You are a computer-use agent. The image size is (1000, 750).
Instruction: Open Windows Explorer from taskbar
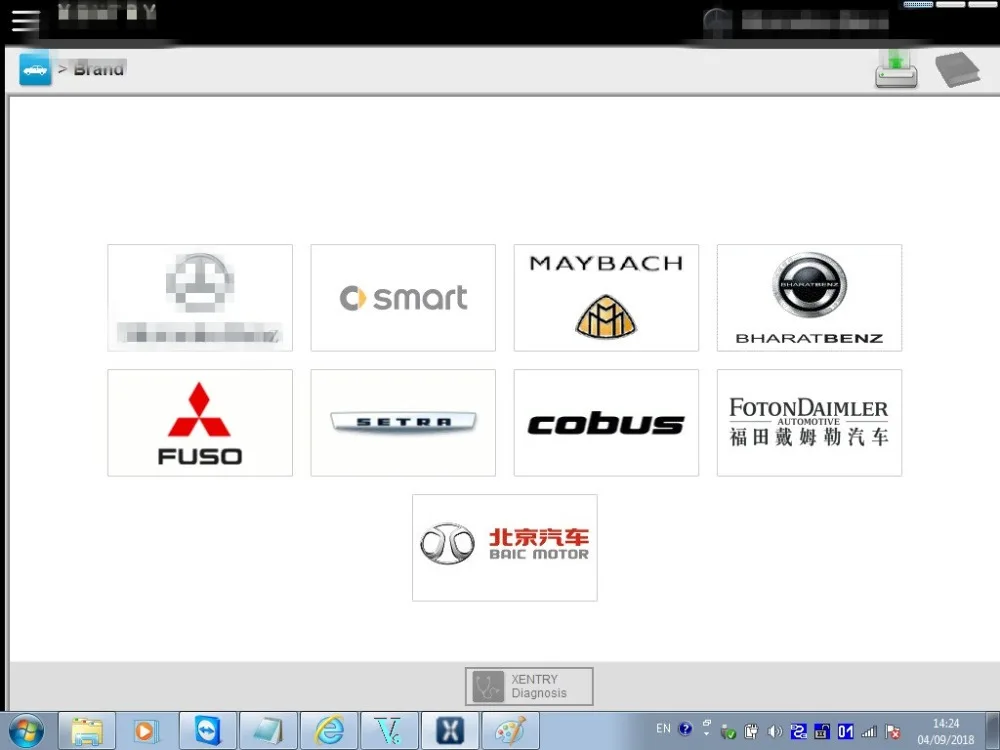[x=87, y=732]
